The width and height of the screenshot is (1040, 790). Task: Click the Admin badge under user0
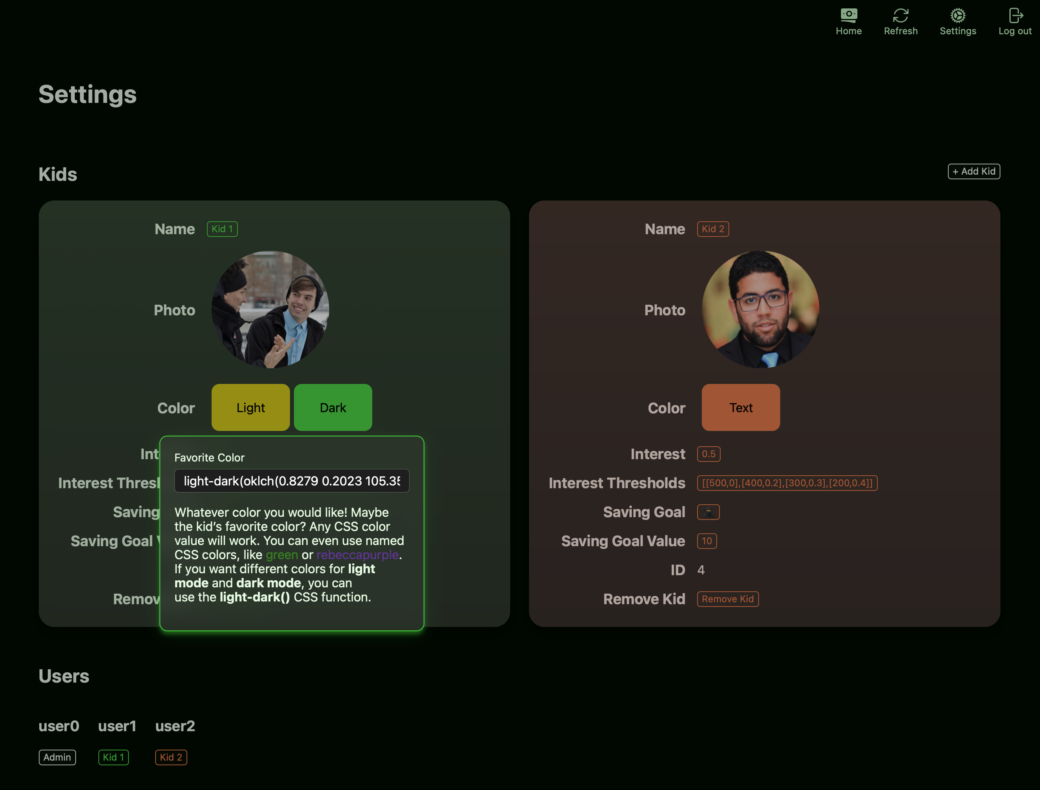(57, 757)
